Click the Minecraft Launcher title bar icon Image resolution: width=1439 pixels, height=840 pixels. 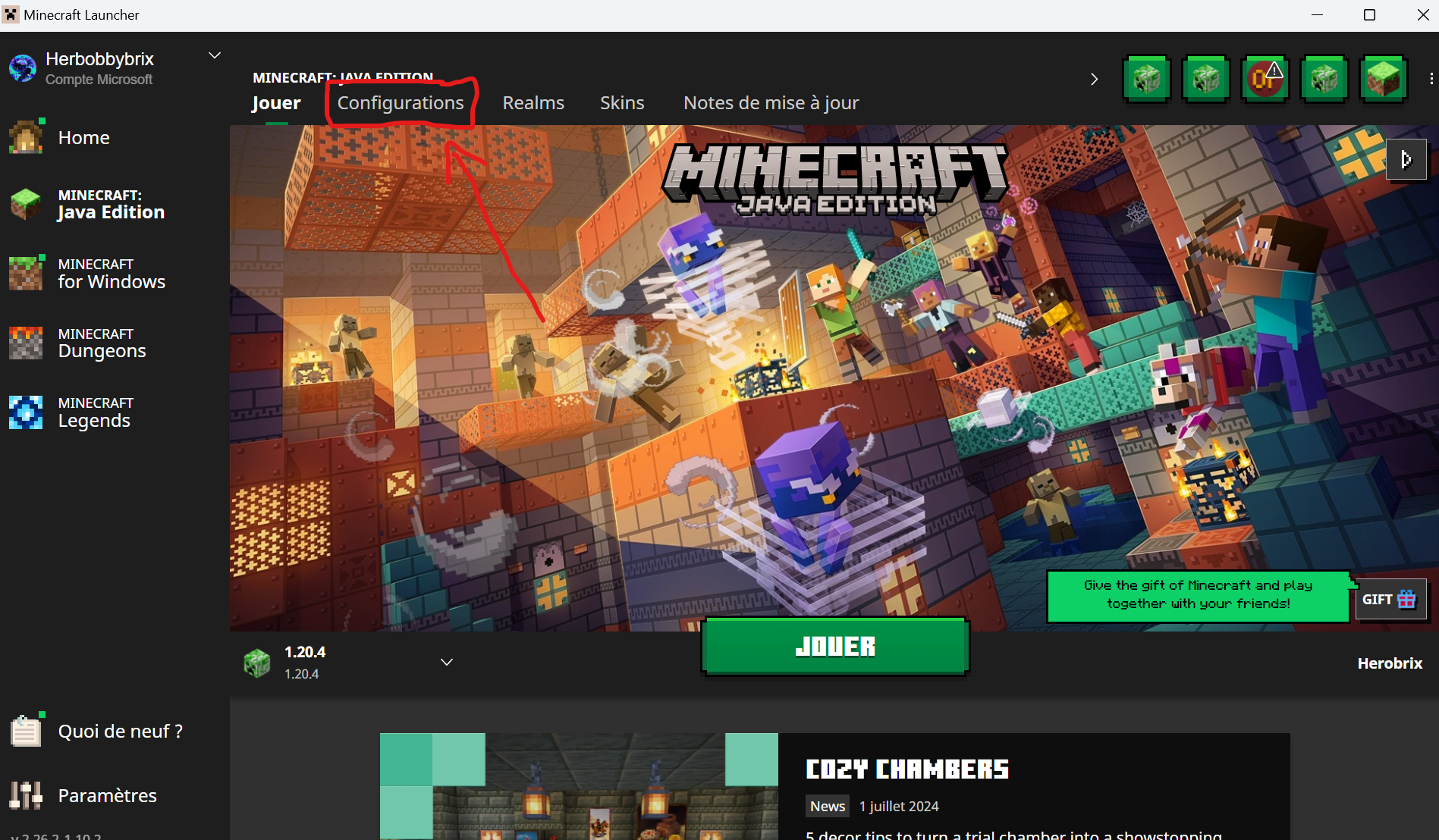click(11, 14)
